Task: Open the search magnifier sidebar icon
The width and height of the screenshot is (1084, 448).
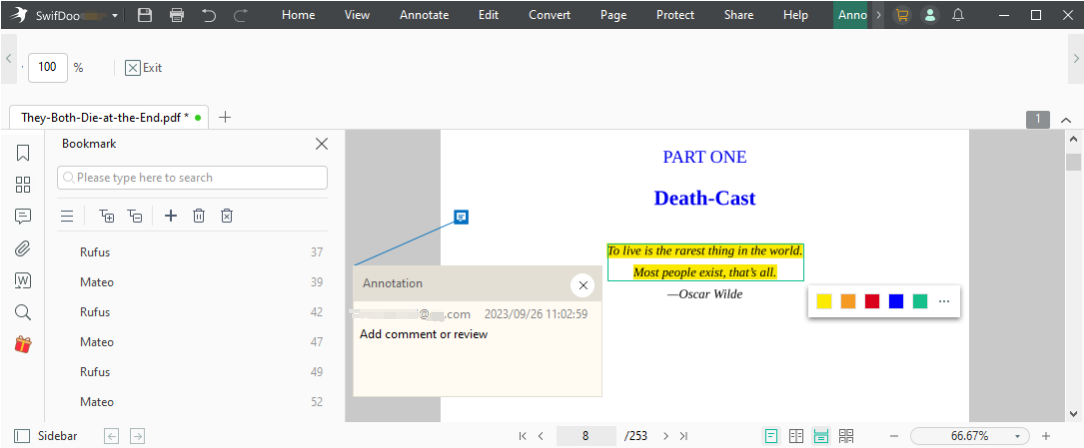Action: [23, 312]
